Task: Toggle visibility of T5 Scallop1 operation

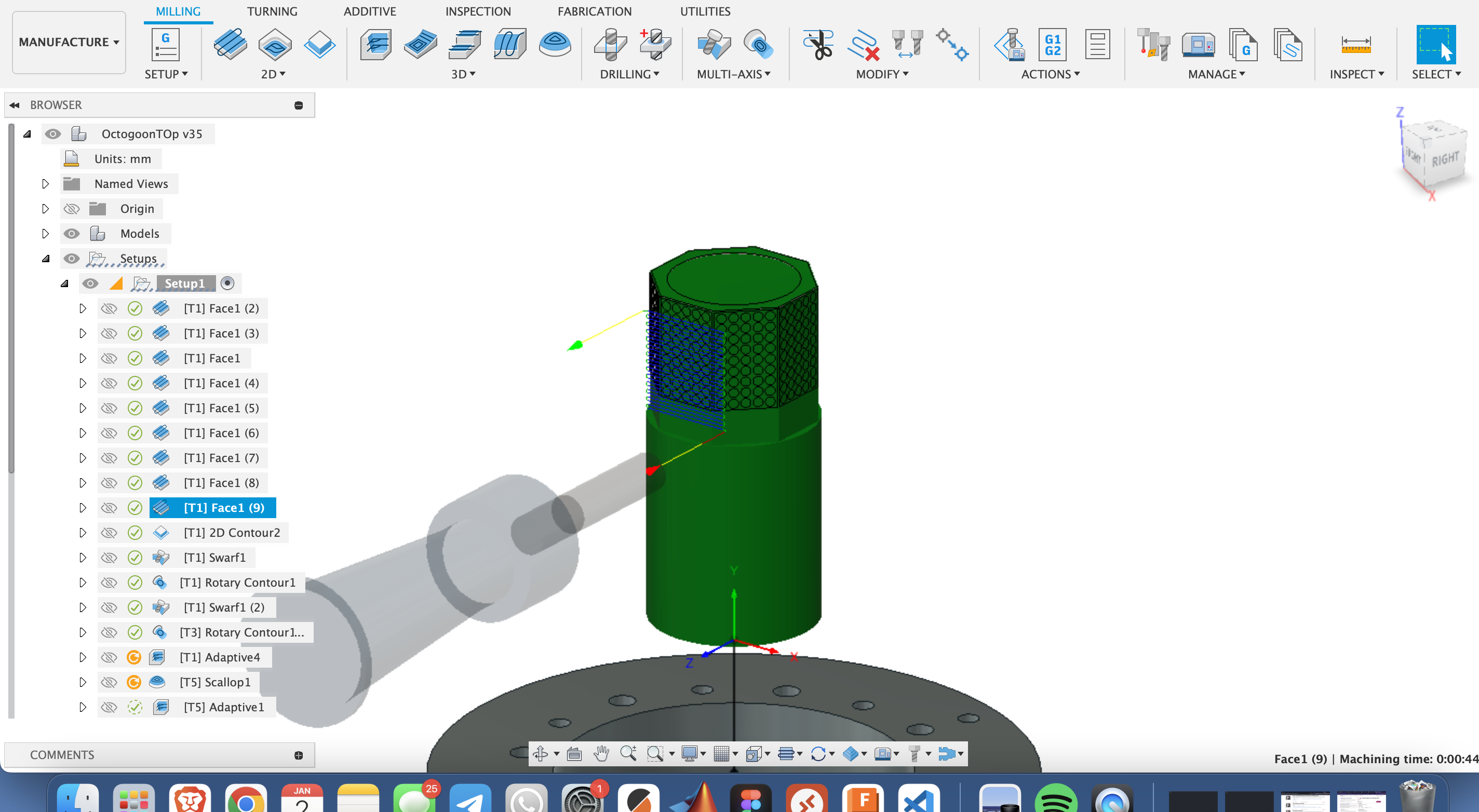Action: coord(109,682)
